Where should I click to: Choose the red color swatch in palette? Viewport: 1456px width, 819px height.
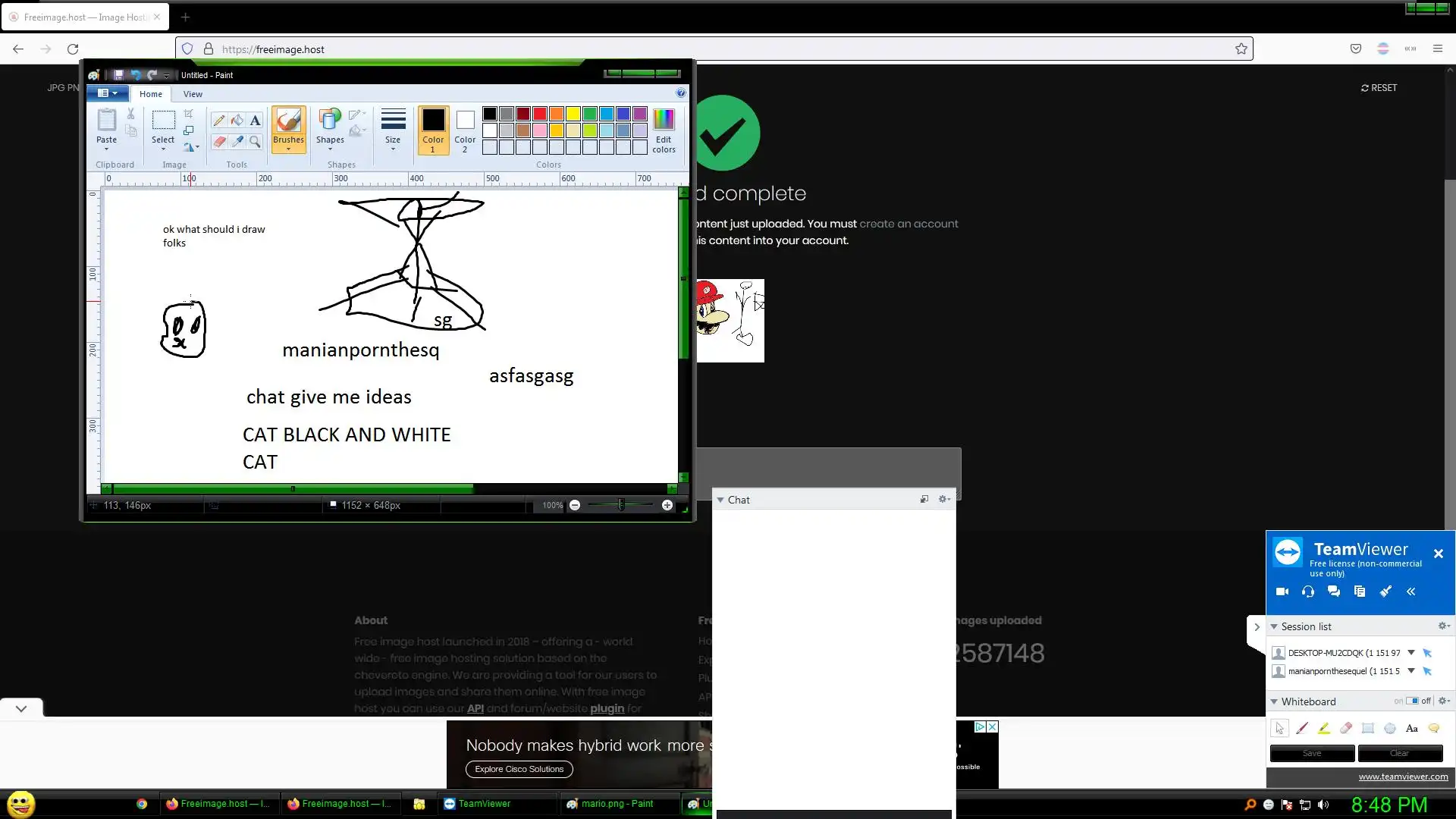point(540,114)
